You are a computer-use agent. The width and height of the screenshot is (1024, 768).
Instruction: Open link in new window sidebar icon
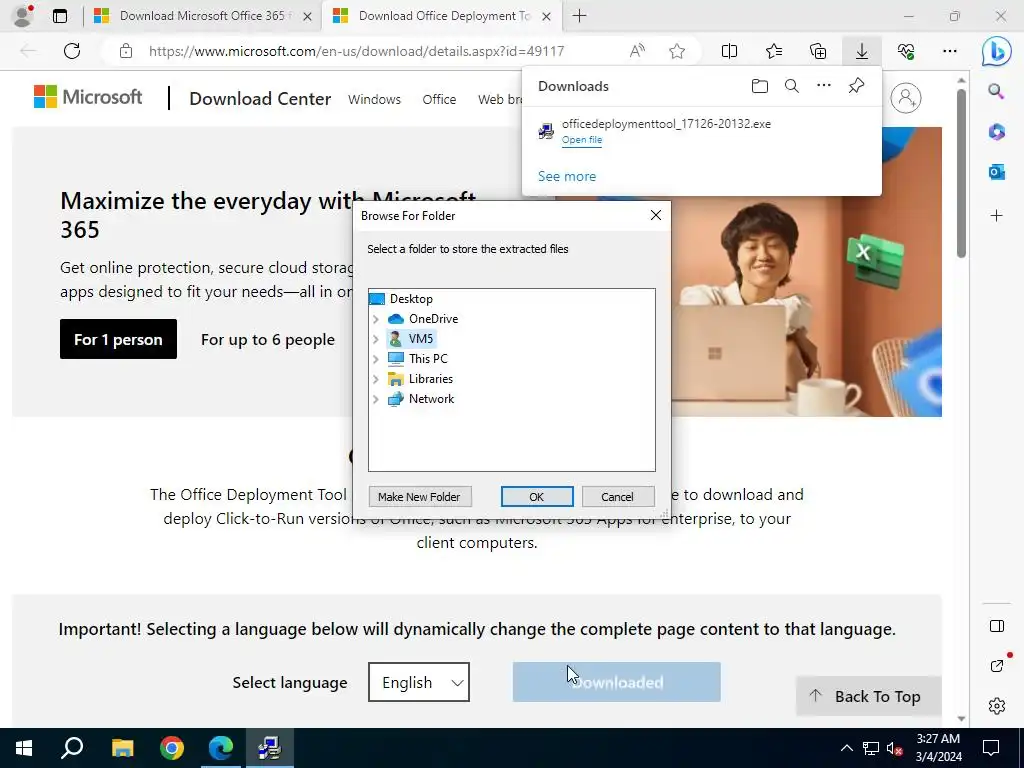[x=997, y=665]
